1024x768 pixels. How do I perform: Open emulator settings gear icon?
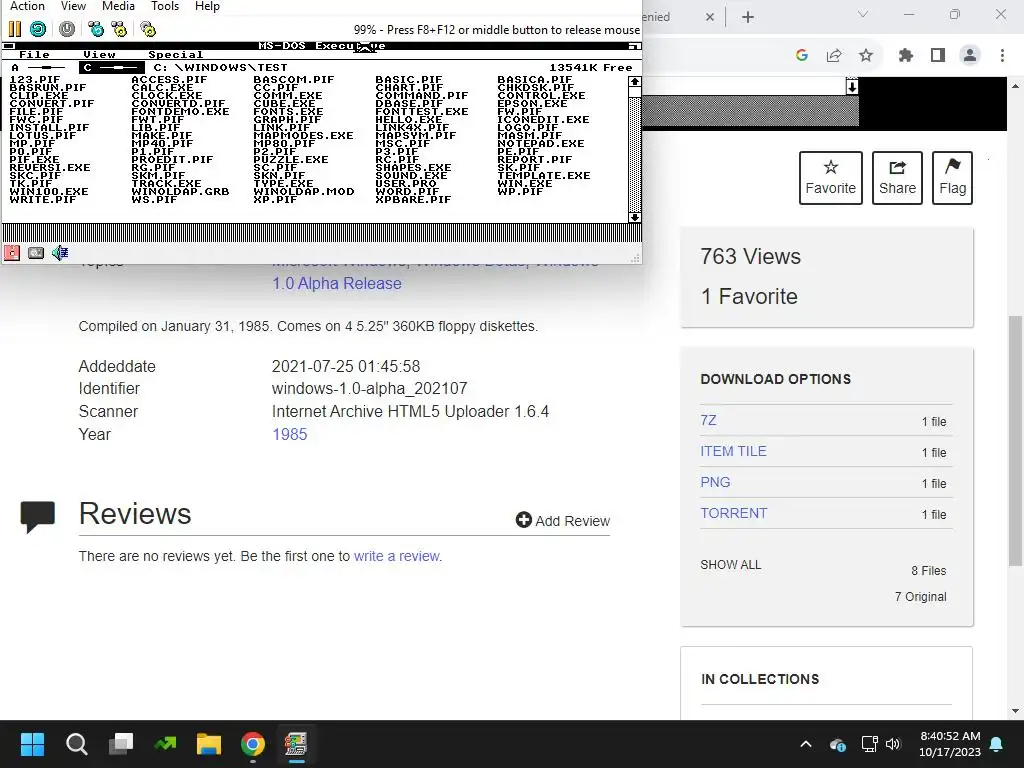[x=148, y=29]
